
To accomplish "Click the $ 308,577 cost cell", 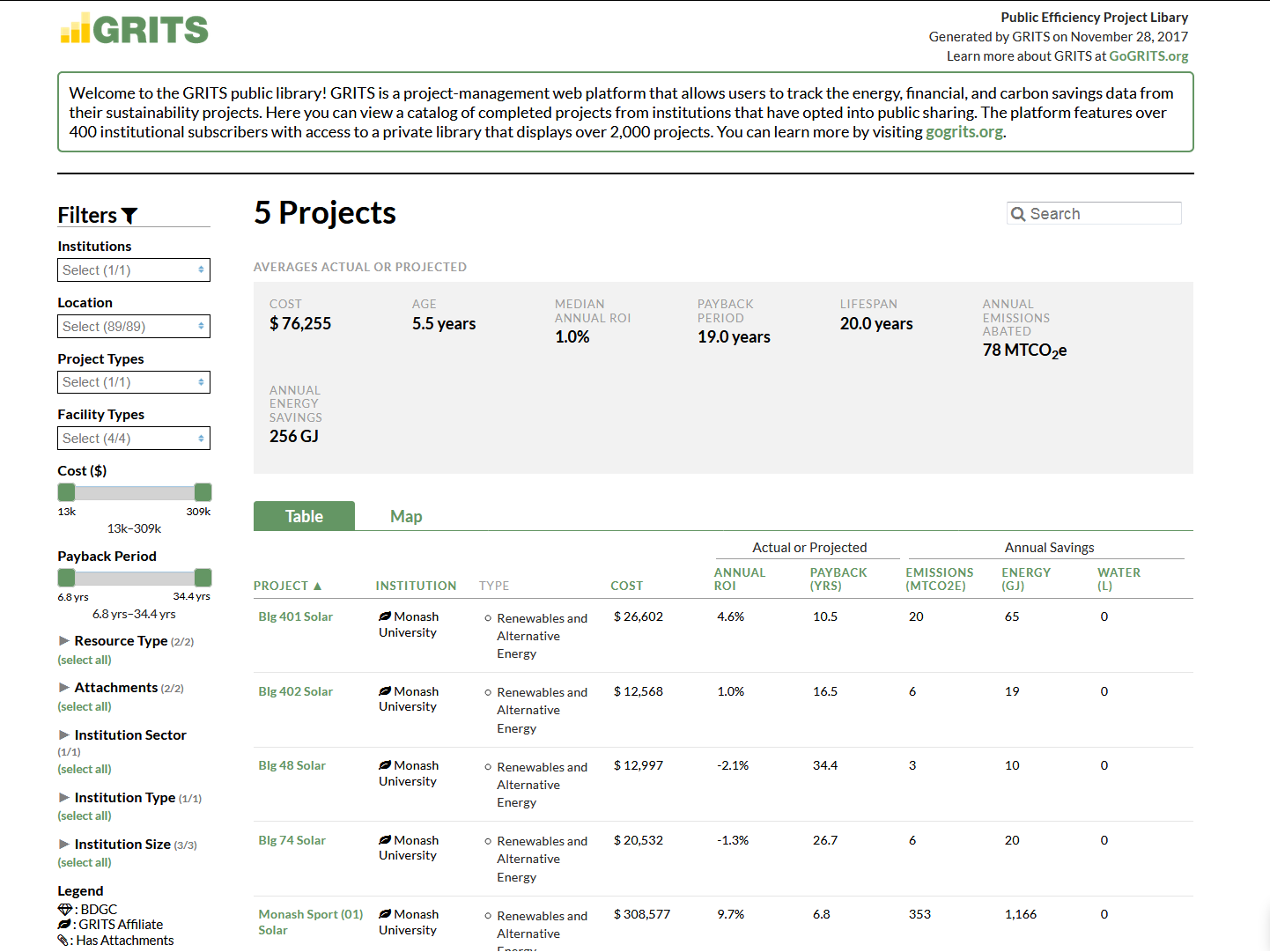I will tap(642, 914).
